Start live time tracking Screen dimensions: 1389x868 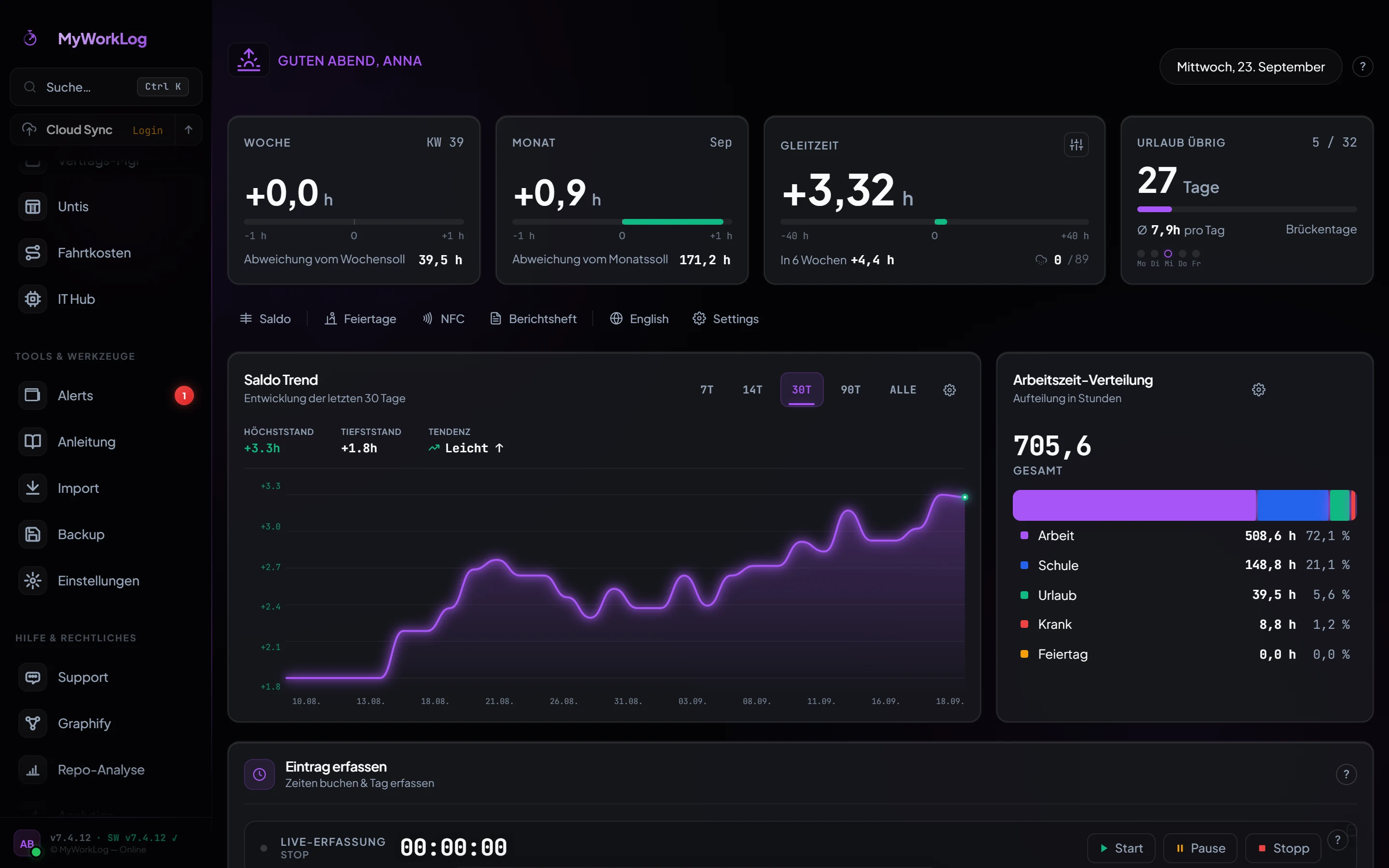pyautogui.click(x=1121, y=848)
